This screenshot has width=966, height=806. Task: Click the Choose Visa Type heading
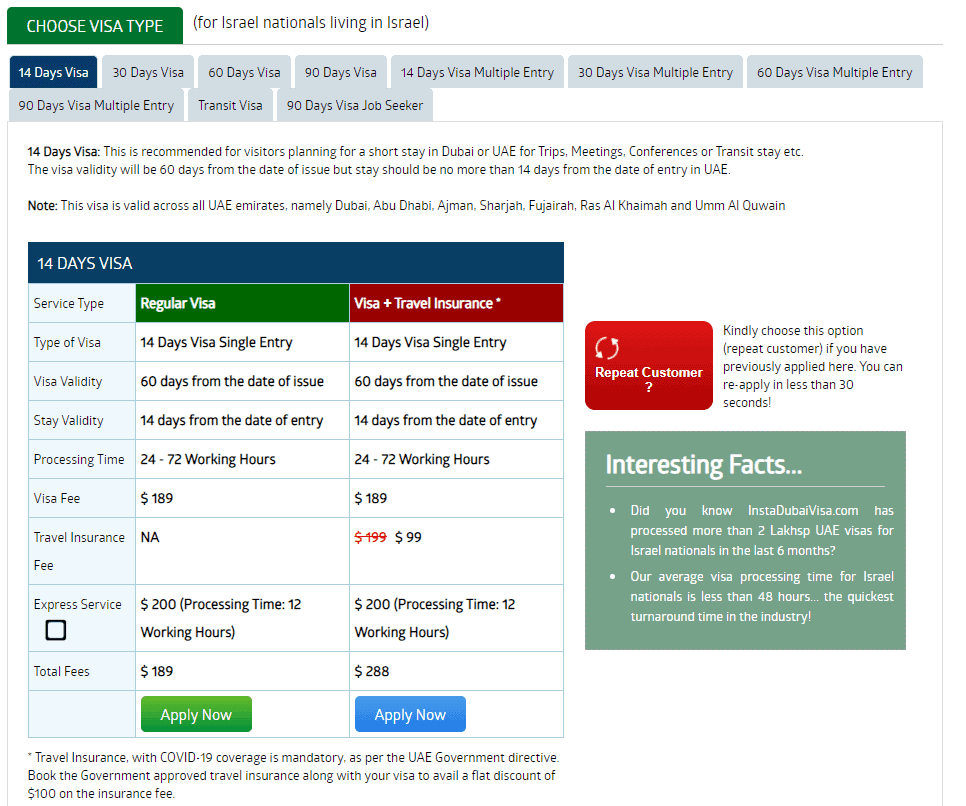[95, 26]
